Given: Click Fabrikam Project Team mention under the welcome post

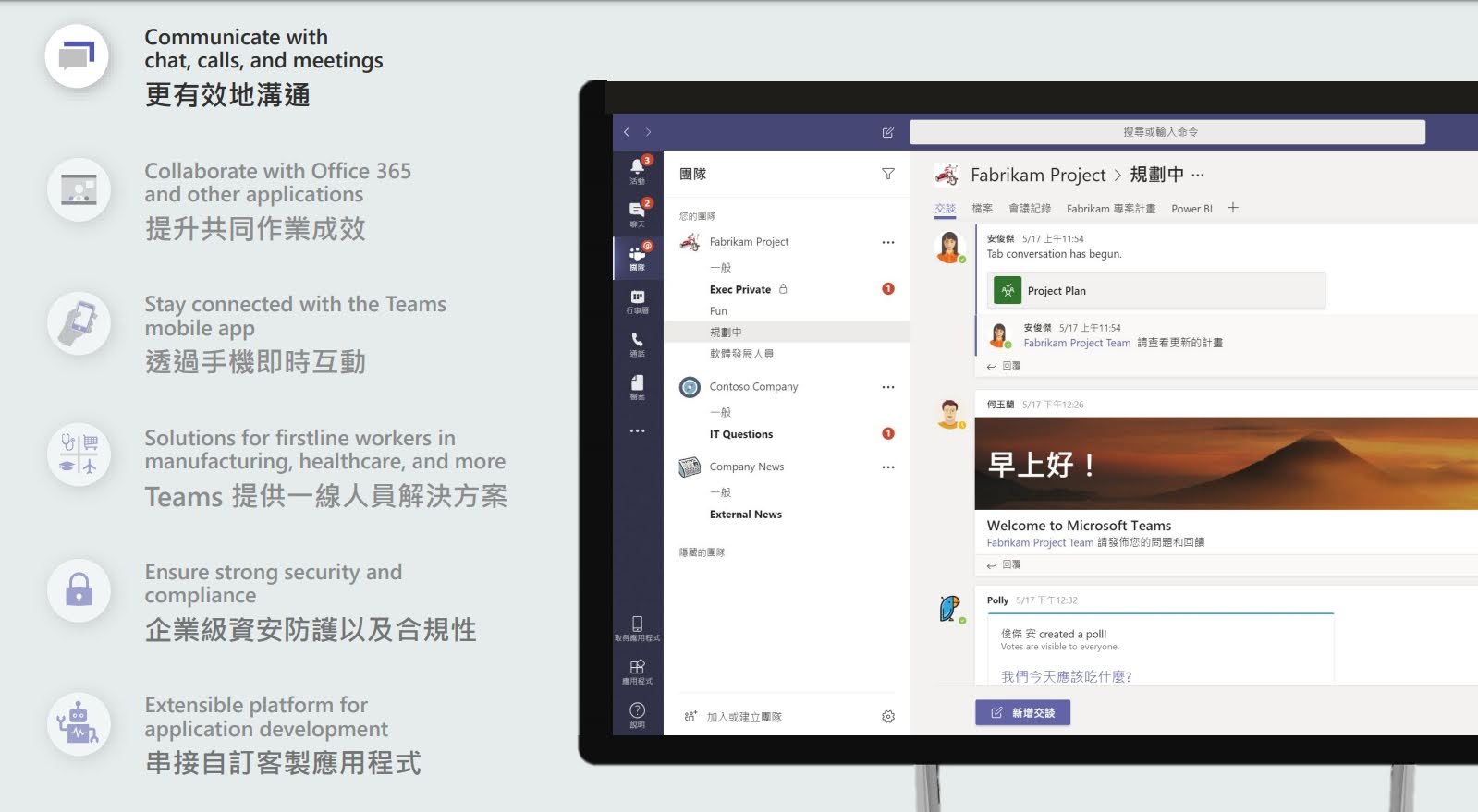Looking at the screenshot, I should point(1040,542).
